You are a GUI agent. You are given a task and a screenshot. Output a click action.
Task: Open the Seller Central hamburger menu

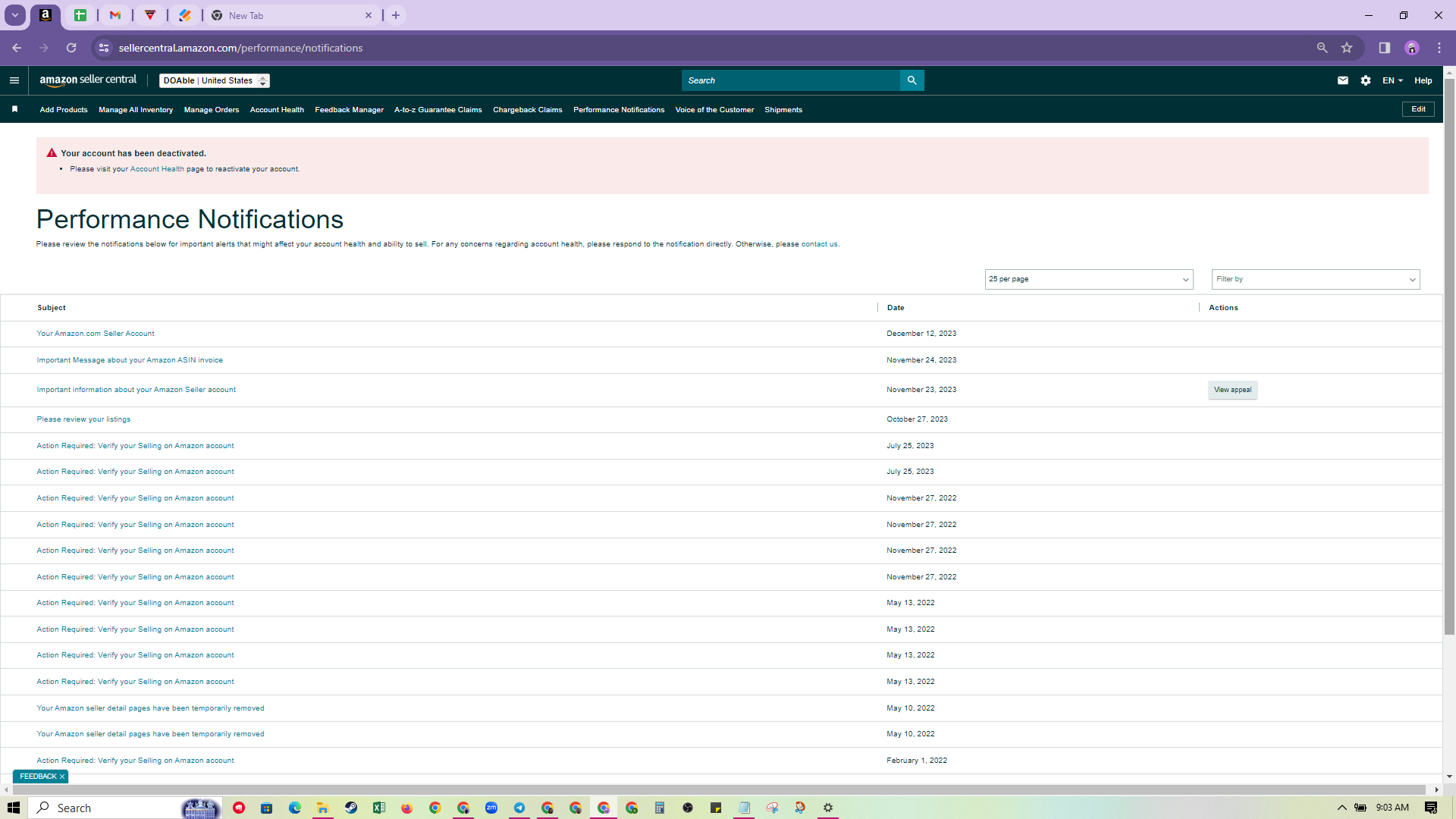[14, 80]
